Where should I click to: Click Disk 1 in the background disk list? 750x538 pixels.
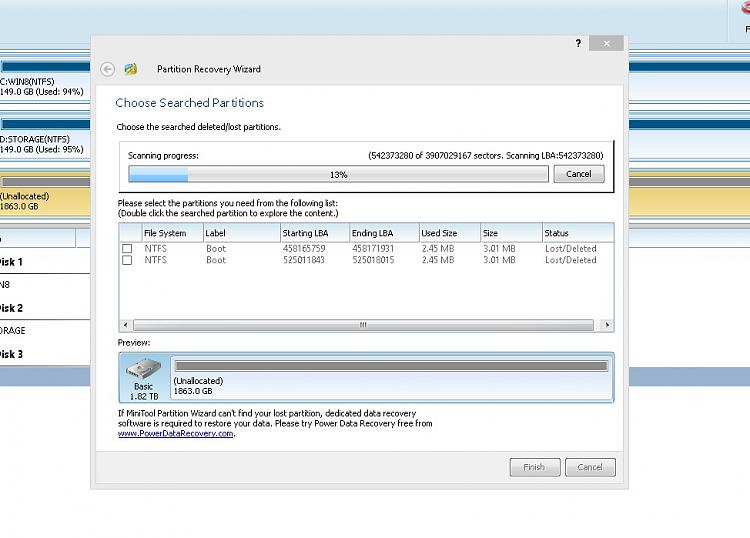coord(11,262)
